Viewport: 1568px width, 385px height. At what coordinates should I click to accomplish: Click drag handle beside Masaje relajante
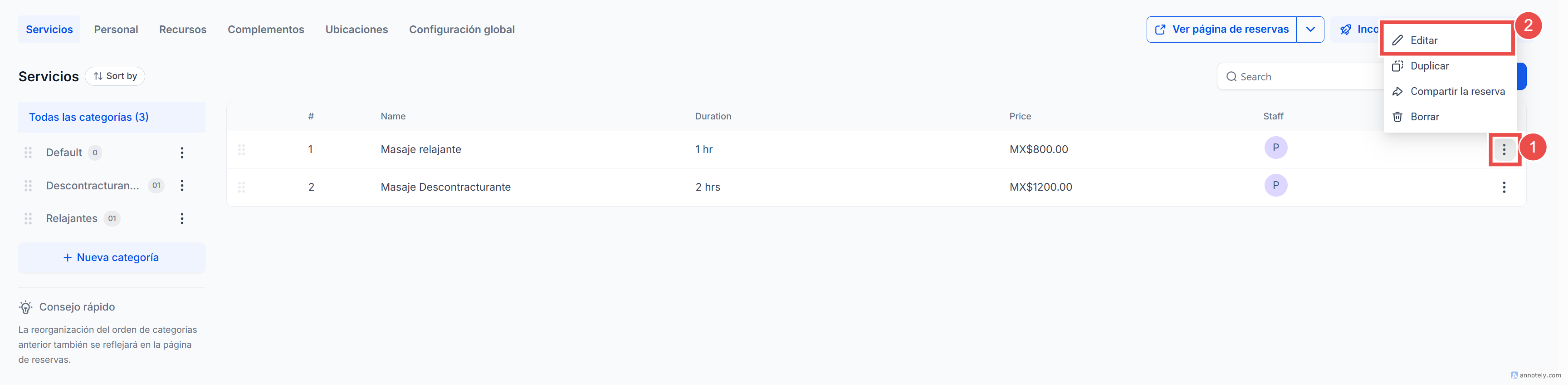(242, 149)
